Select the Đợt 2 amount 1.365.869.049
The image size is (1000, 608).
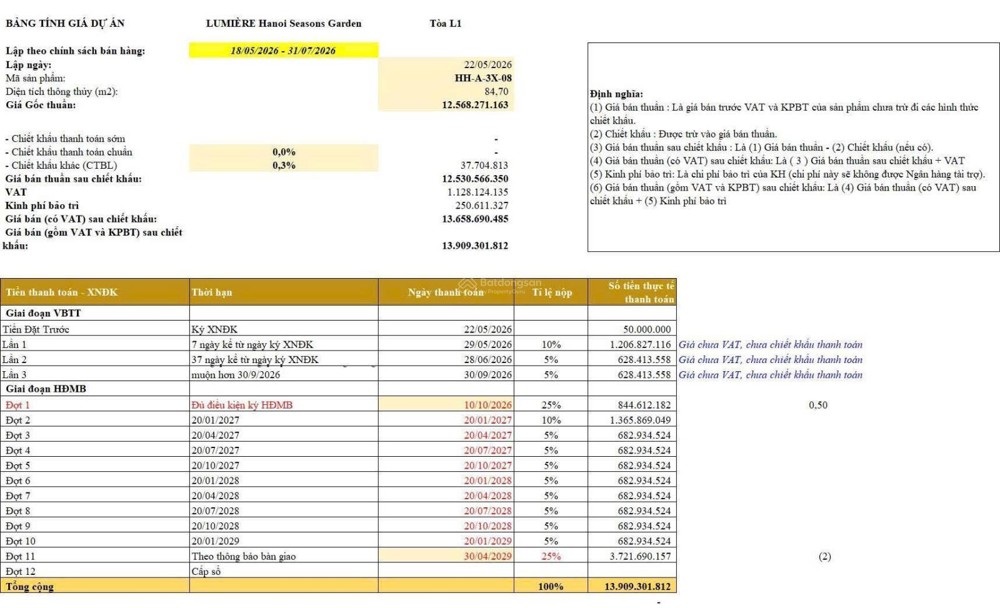(x=640, y=420)
